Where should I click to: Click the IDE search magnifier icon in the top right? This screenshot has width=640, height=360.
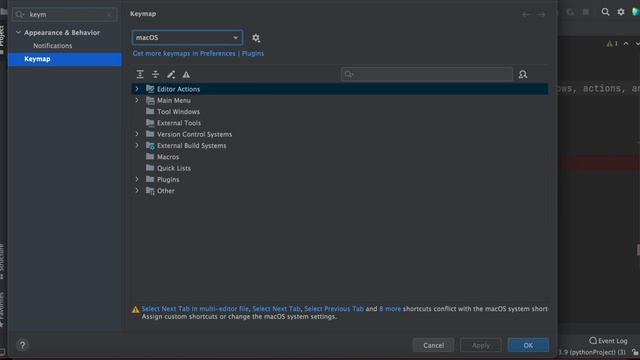point(605,12)
